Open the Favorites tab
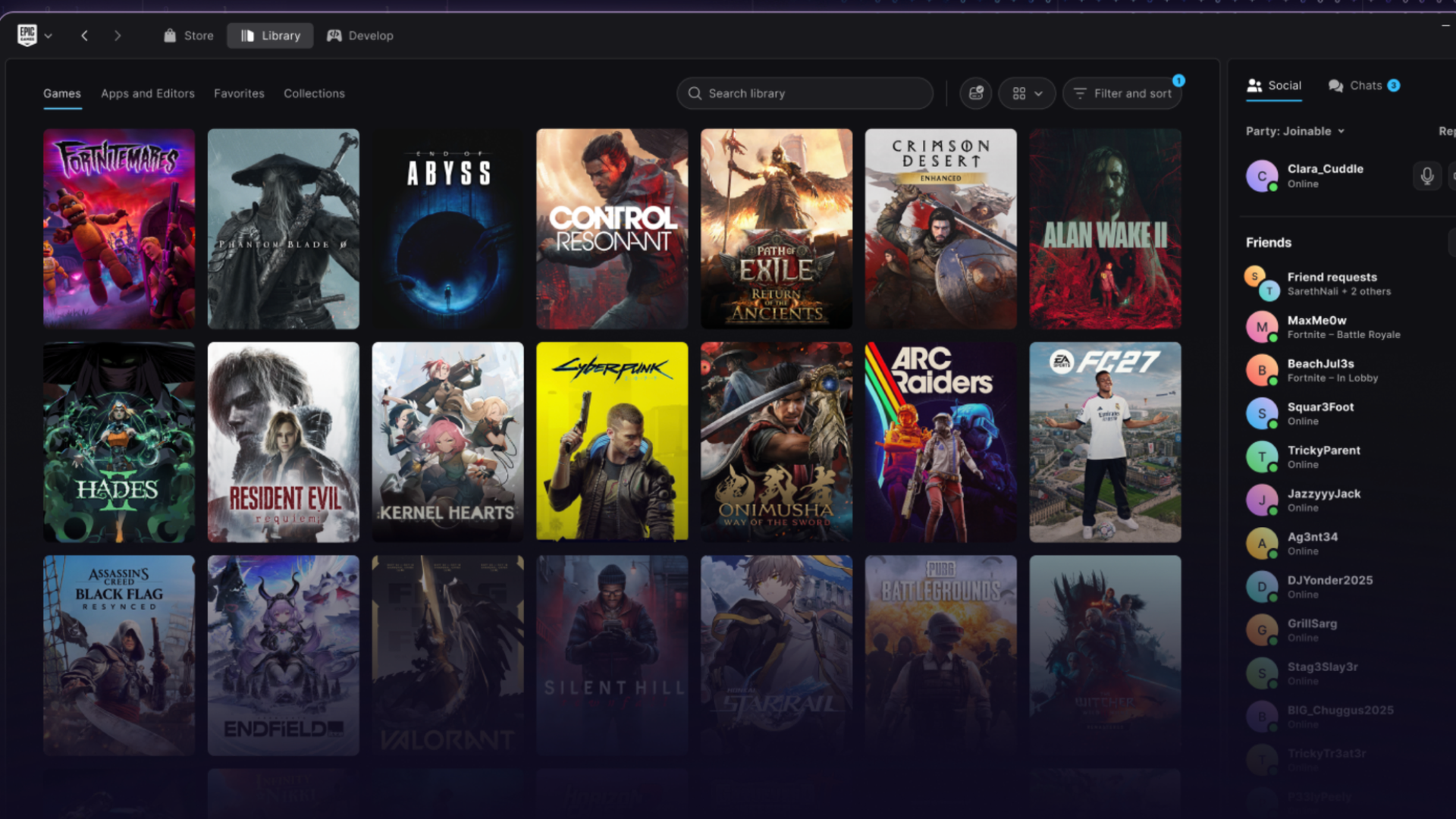This screenshot has width=1456, height=819. pos(239,93)
